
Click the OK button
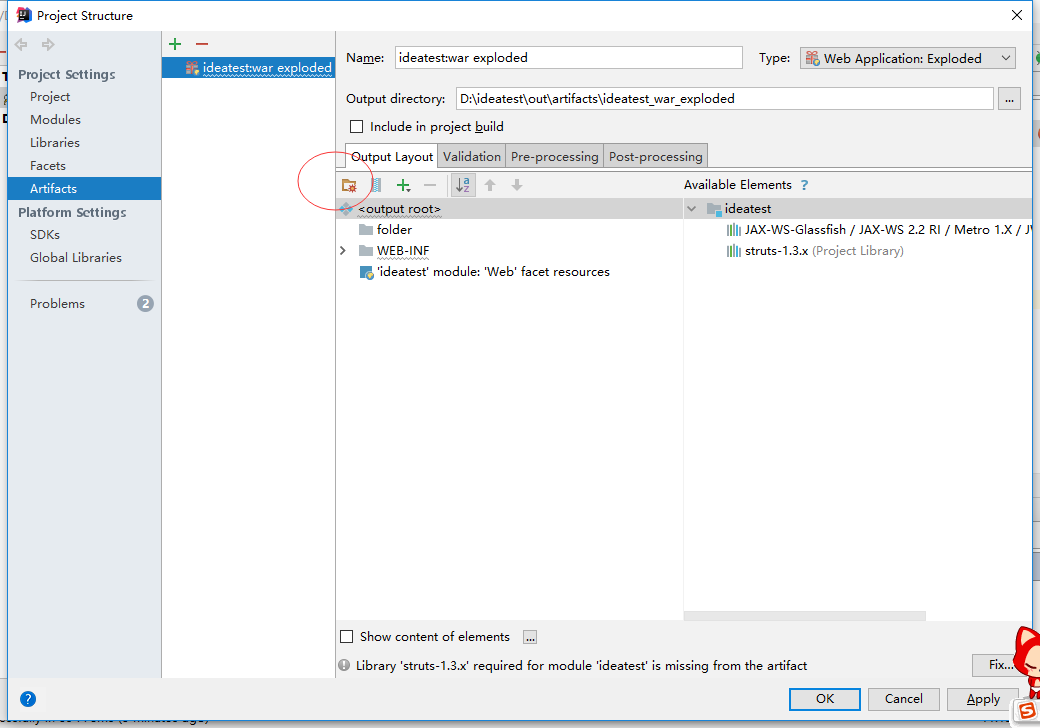824,699
